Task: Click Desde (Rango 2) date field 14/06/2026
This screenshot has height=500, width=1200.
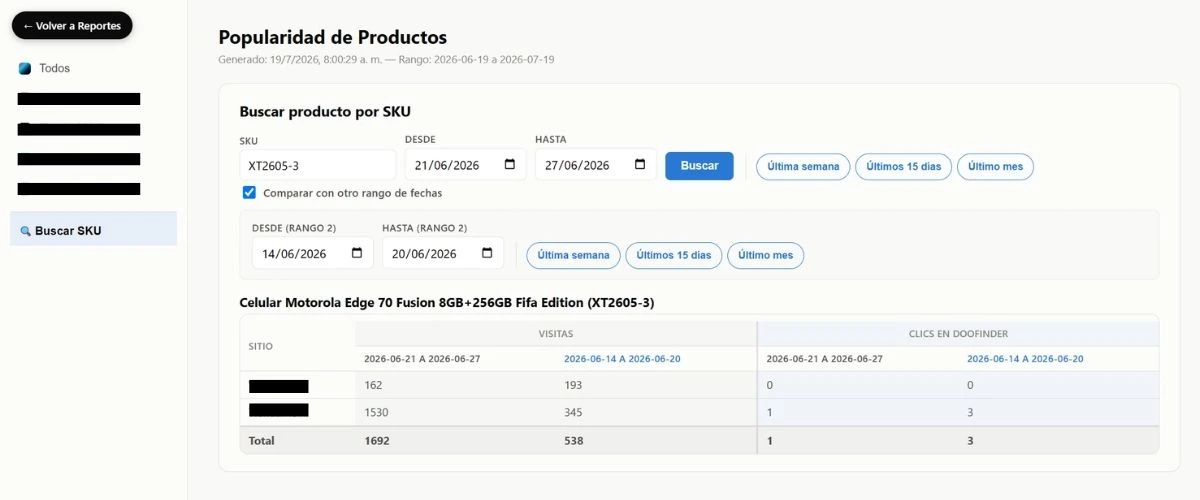Action: pyautogui.click(x=313, y=253)
